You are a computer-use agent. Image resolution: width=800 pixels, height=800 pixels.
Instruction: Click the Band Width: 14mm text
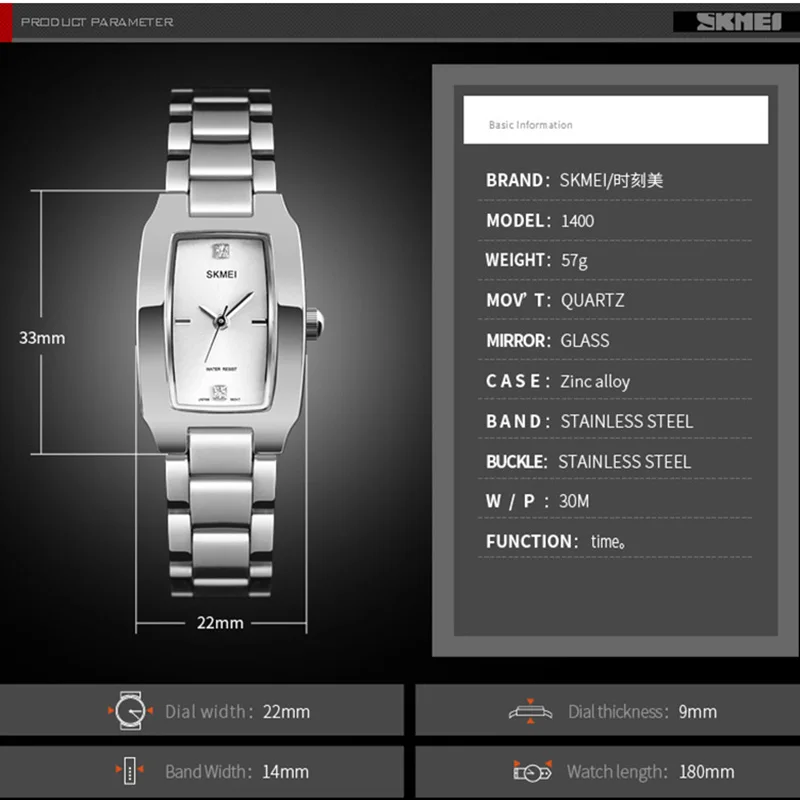click(x=237, y=771)
